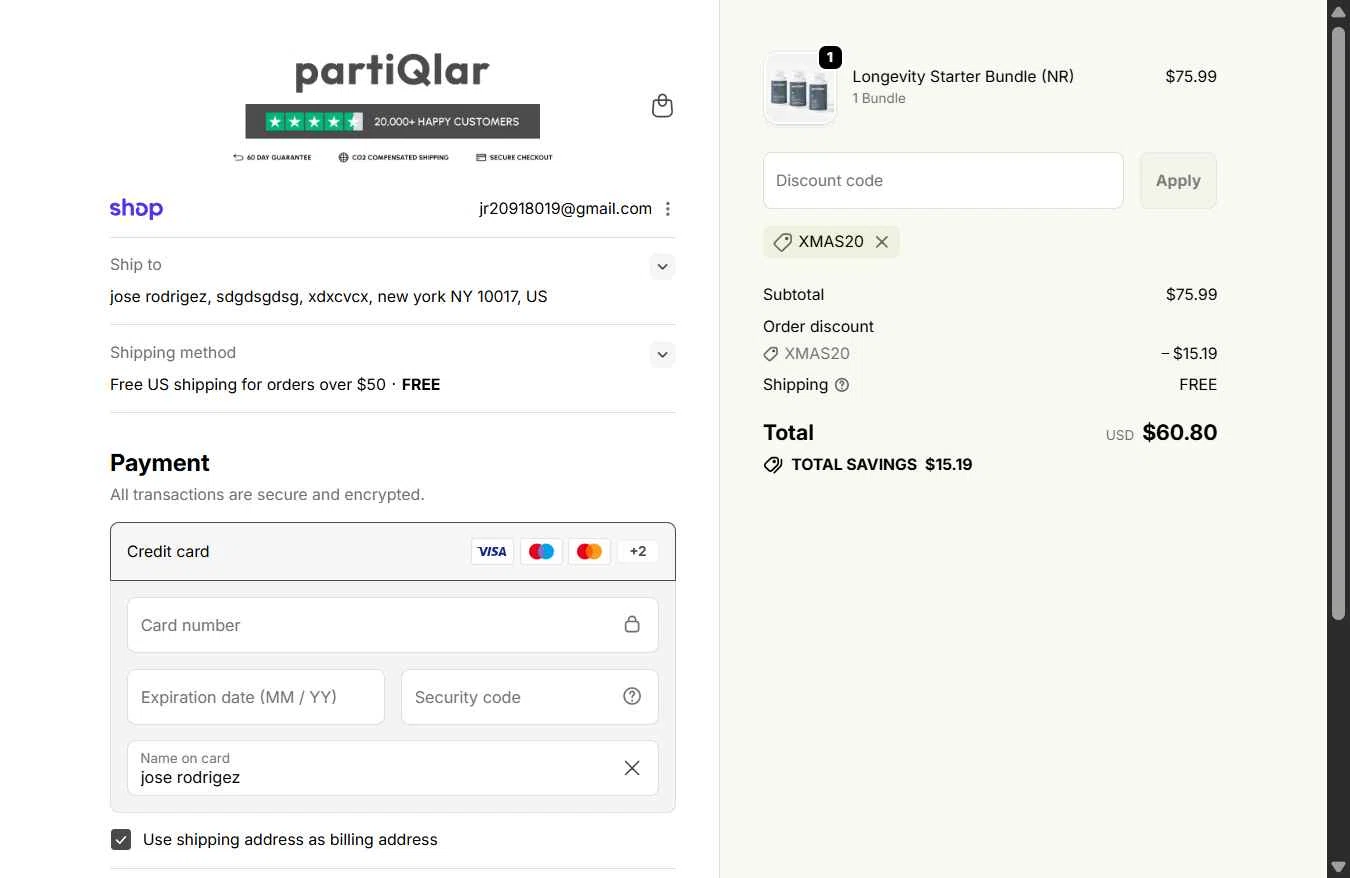
Task: Focus the Expiration date field
Action: (256, 697)
